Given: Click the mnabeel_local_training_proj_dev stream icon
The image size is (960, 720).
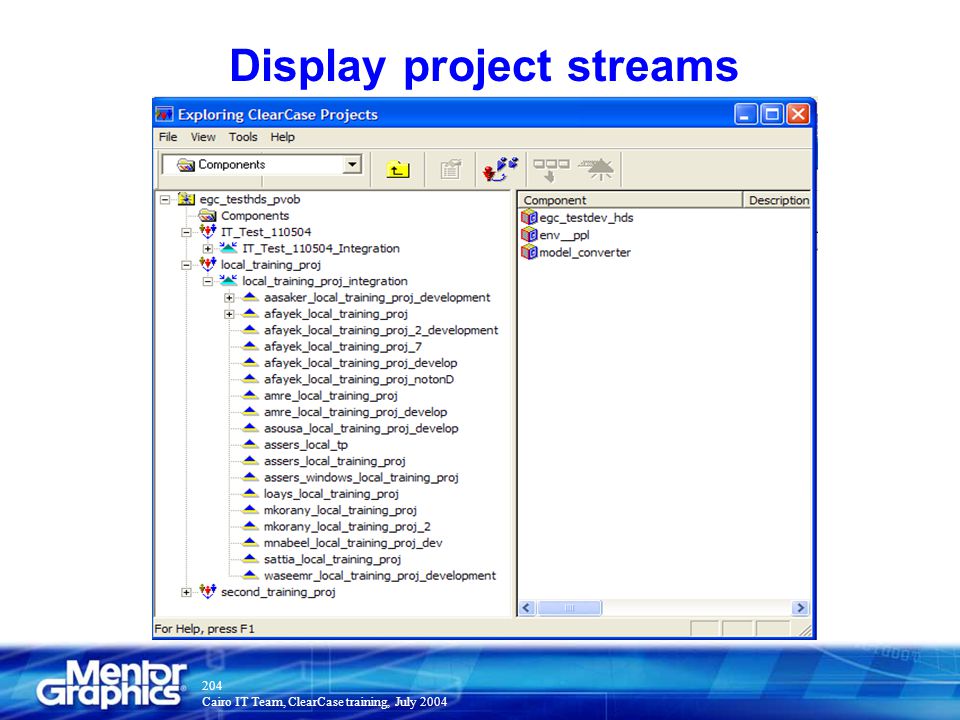Looking at the screenshot, I should coord(250,542).
